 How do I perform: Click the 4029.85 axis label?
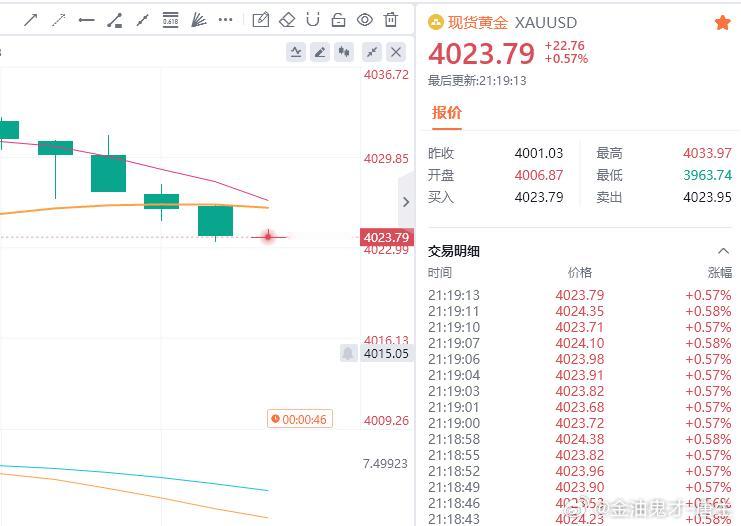[x=386, y=159]
